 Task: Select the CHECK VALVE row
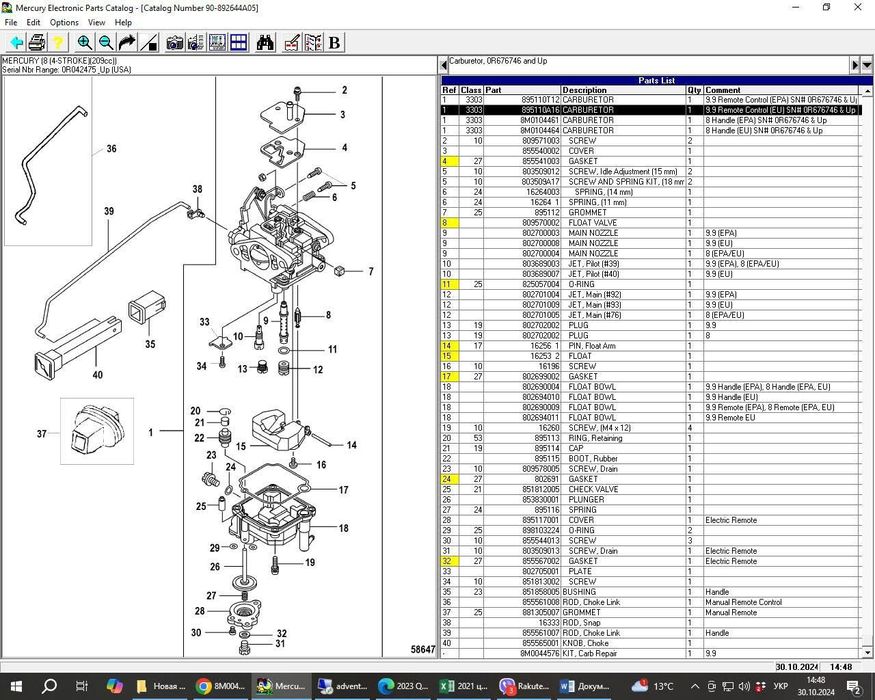click(x=650, y=489)
